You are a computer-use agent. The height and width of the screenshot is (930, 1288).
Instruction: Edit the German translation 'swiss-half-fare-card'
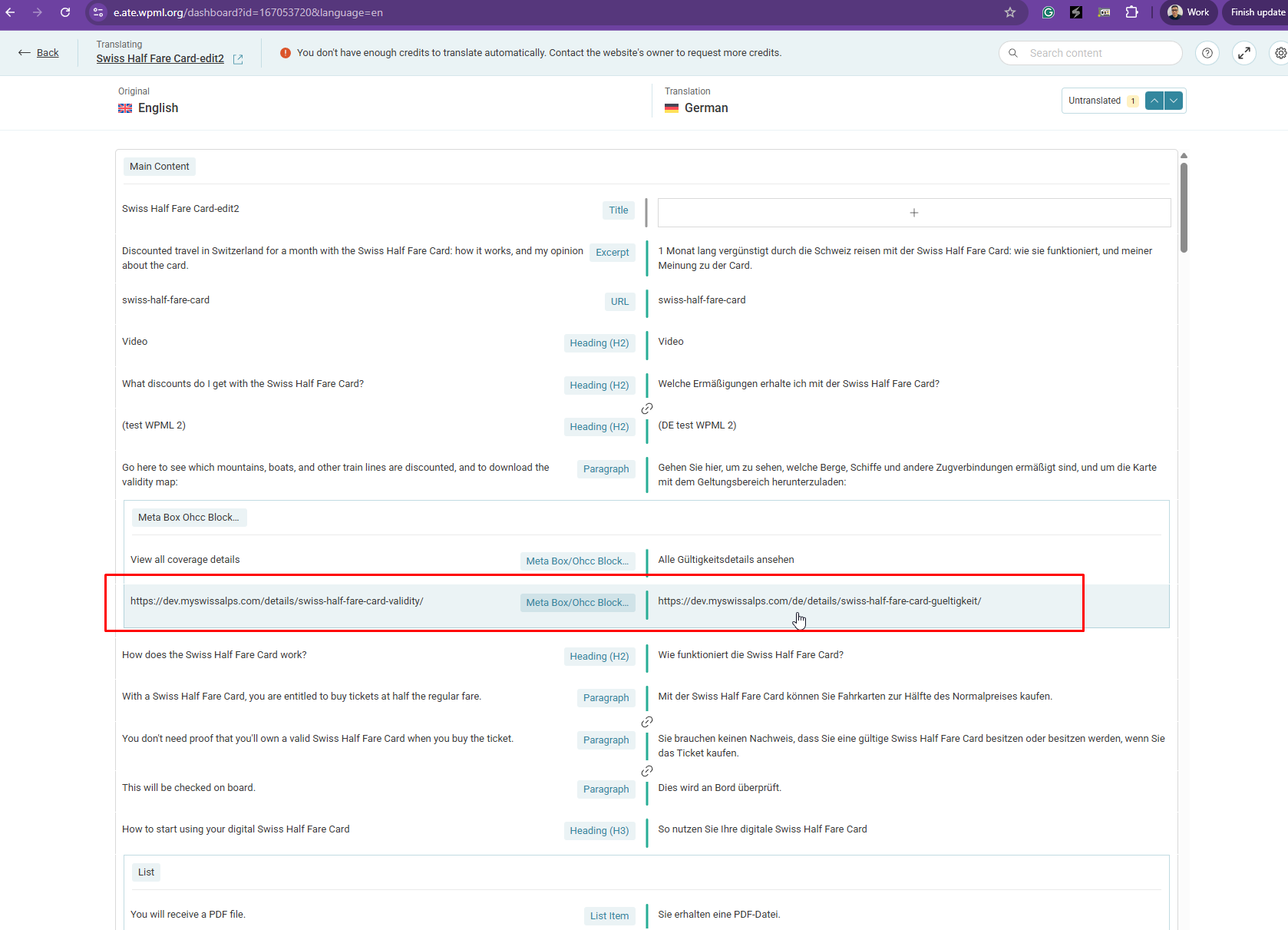(x=702, y=300)
